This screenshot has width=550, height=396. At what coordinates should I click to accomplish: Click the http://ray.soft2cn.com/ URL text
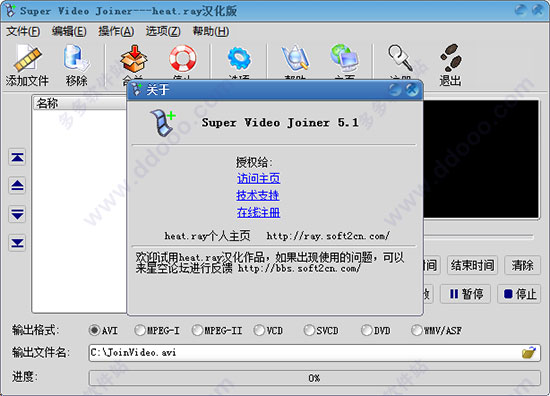click(328, 236)
